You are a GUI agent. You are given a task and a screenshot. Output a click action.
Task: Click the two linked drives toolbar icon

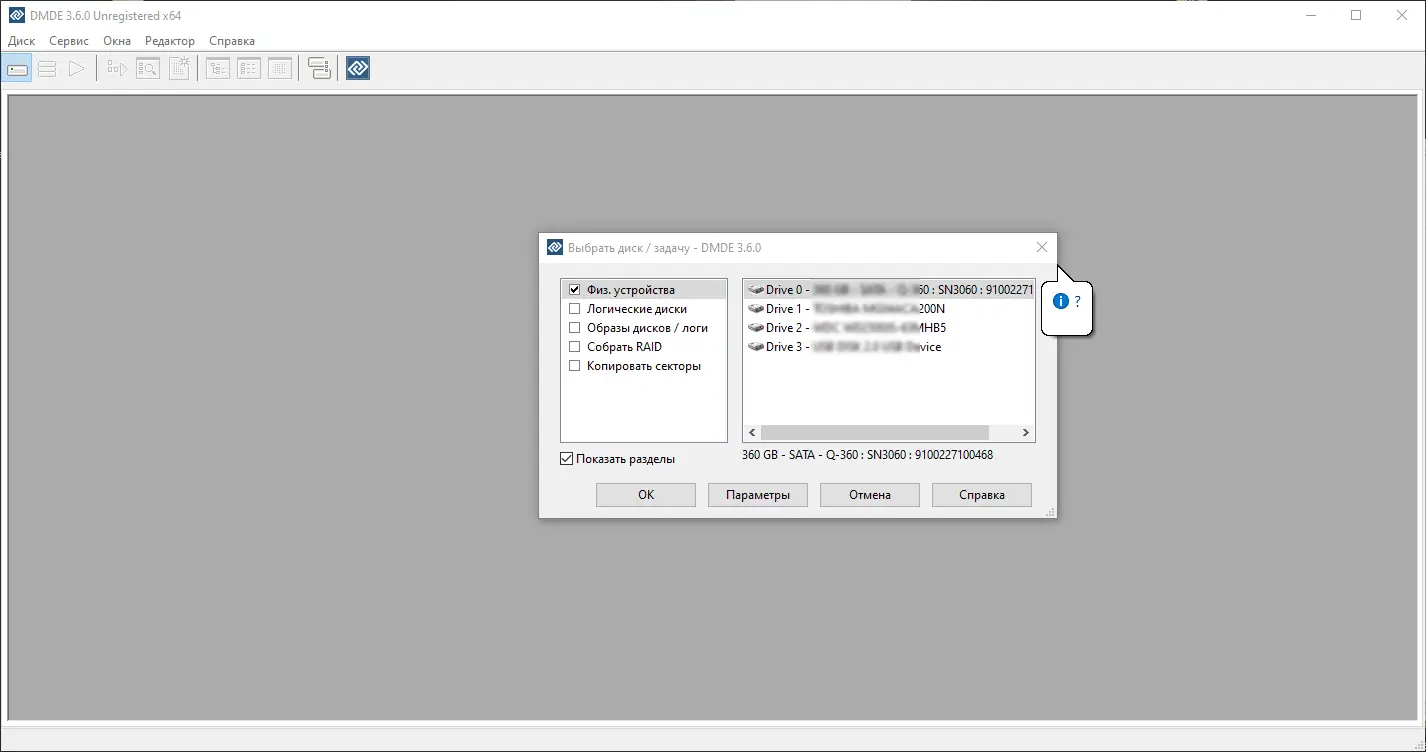click(x=319, y=68)
